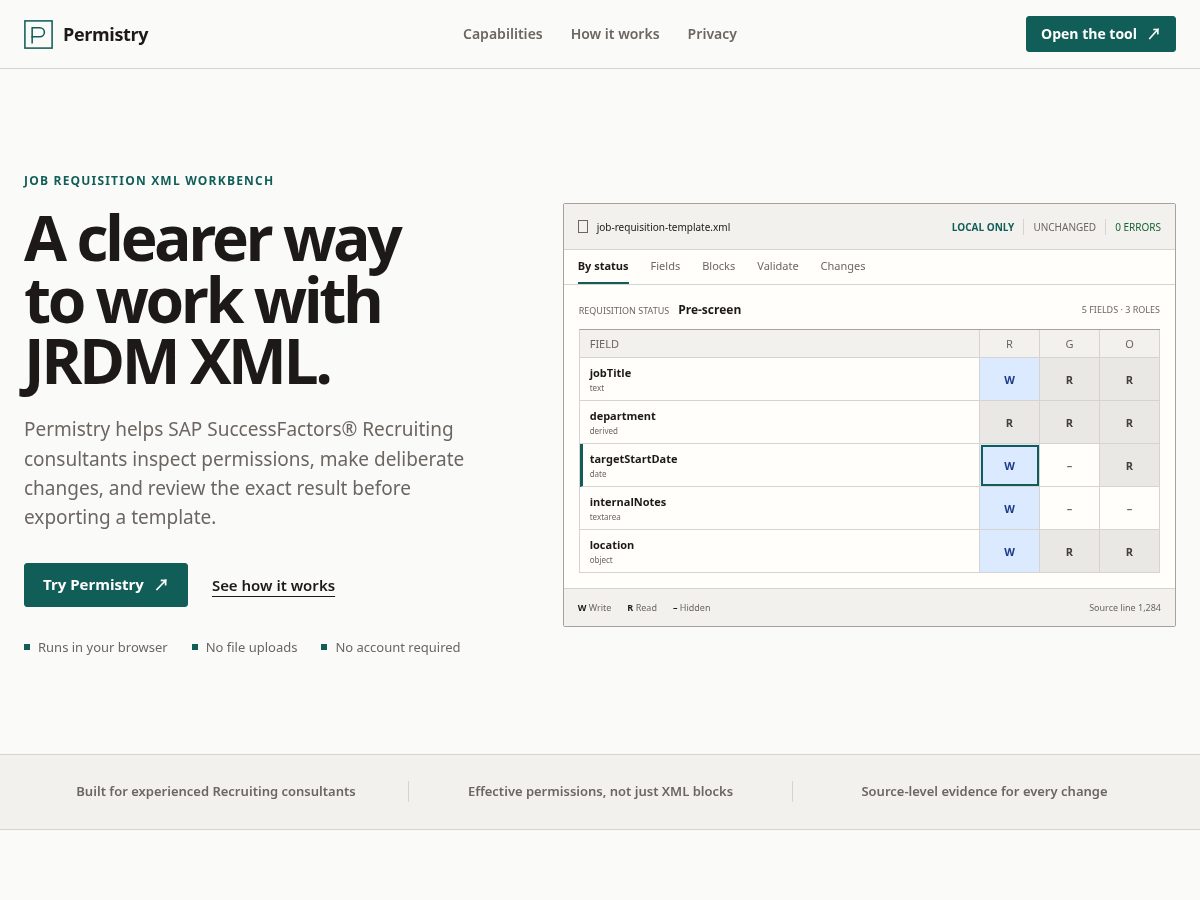Click the O role column header

click(x=1129, y=344)
